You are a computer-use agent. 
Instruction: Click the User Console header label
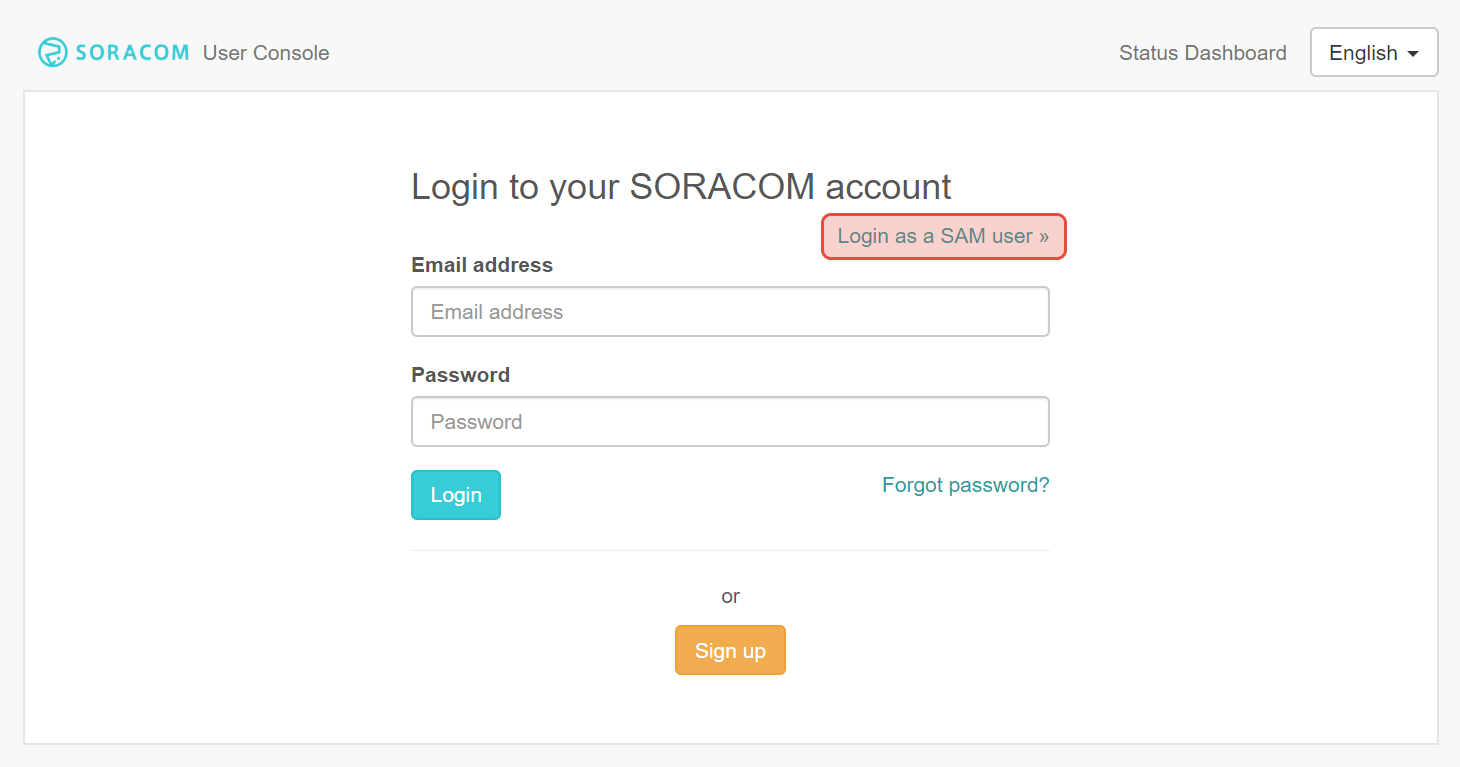pos(266,53)
